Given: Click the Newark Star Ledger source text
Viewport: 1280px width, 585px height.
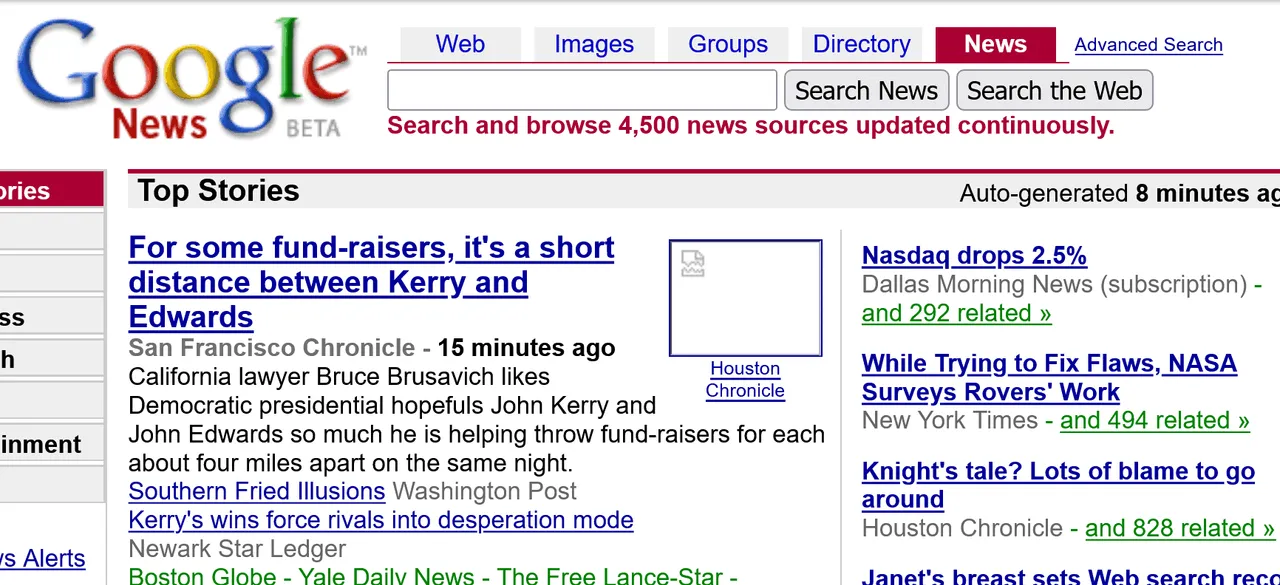Looking at the screenshot, I should pyautogui.click(x=237, y=549).
